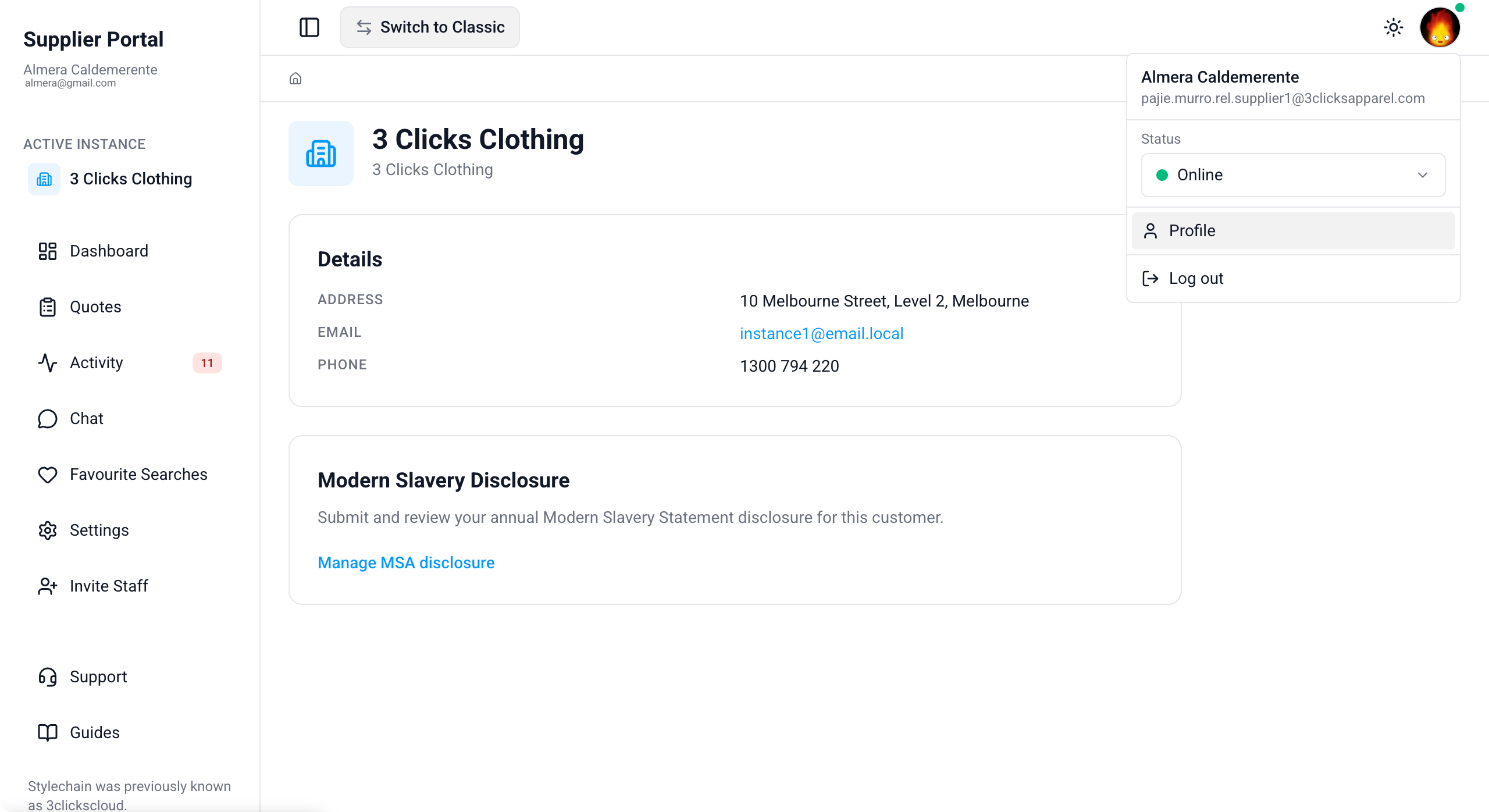Image resolution: width=1489 pixels, height=812 pixels.
Task: Click Switch to Classic button
Action: coord(429,27)
